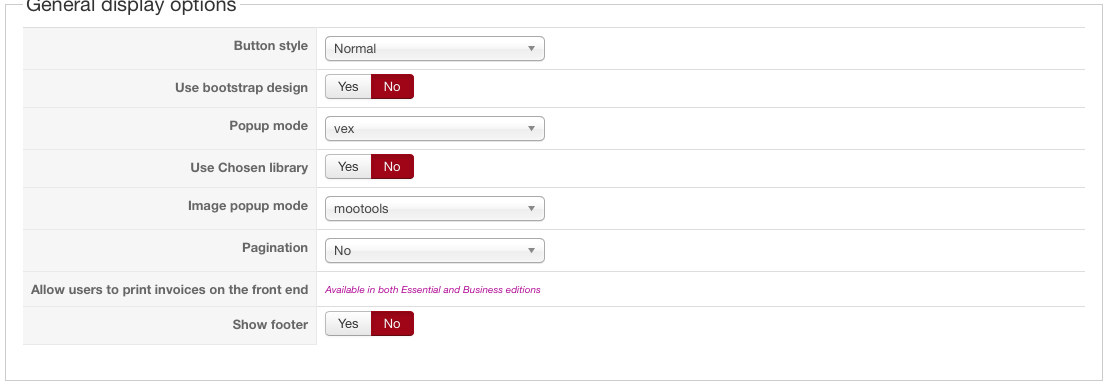Image resolution: width=1104 pixels, height=383 pixels.
Task: Enable Use Chosen library with Yes
Action: tap(348, 167)
